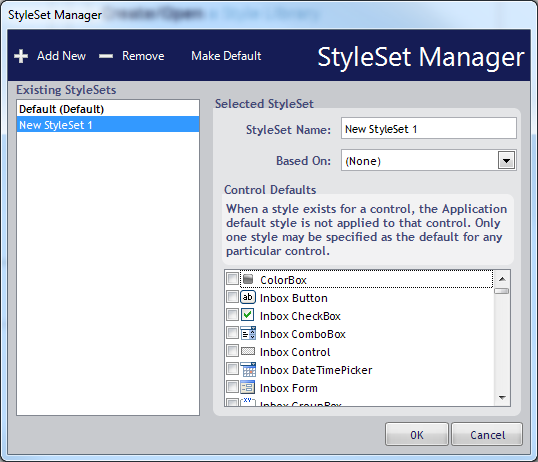Image resolution: width=538 pixels, height=462 pixels.
Task: Click the control list scroll up arrow
Action: click(x=502, y=279)
